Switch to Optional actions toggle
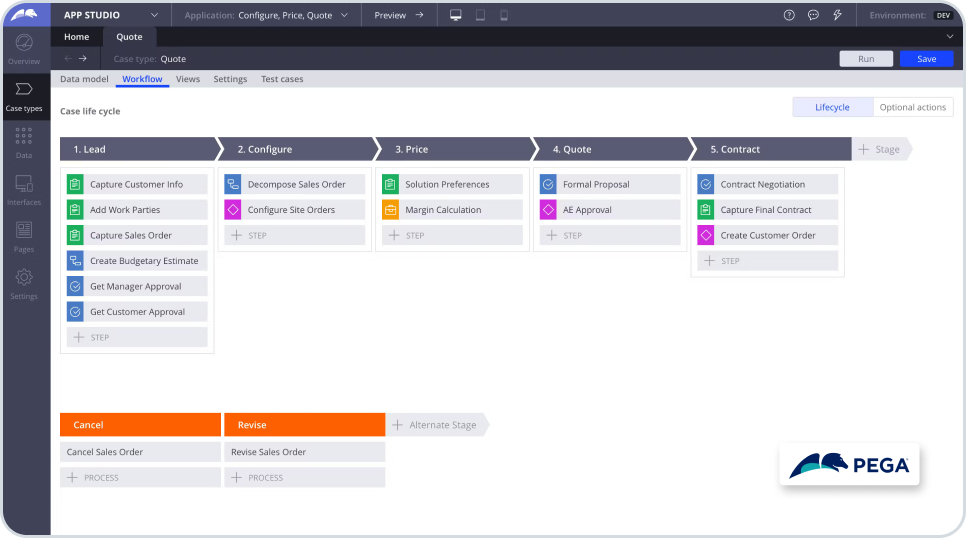 tap(912, 107)
